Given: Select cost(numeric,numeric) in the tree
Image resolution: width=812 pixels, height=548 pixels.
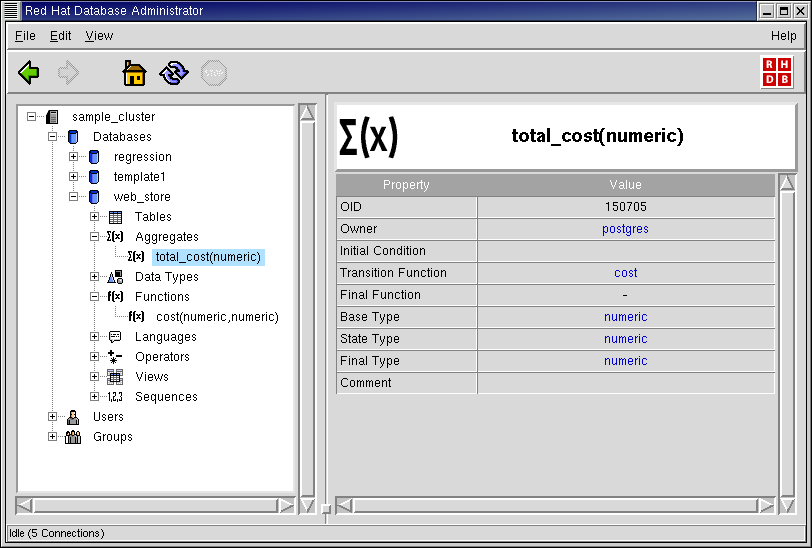Looking at the screenshot, I should tap(217, 316).
